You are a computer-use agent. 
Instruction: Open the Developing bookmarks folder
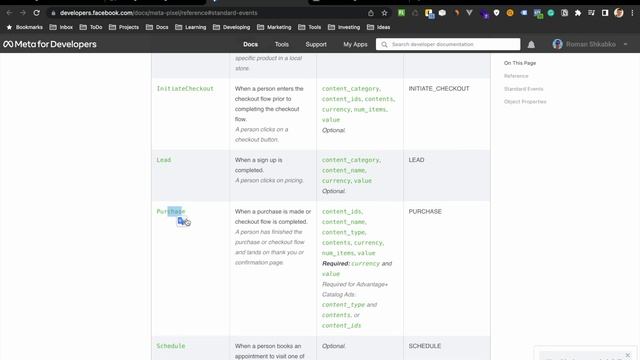pos(231,27)
